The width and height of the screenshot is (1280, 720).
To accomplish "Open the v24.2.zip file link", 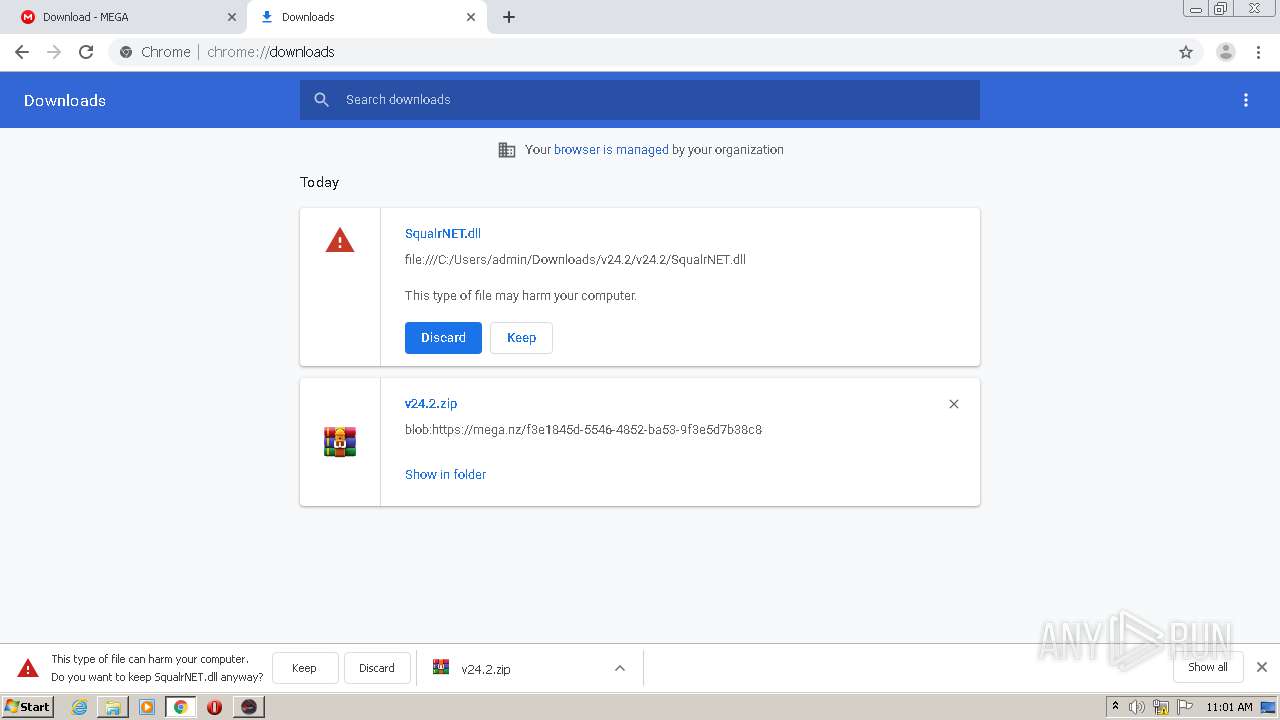I will coord(431,403).
